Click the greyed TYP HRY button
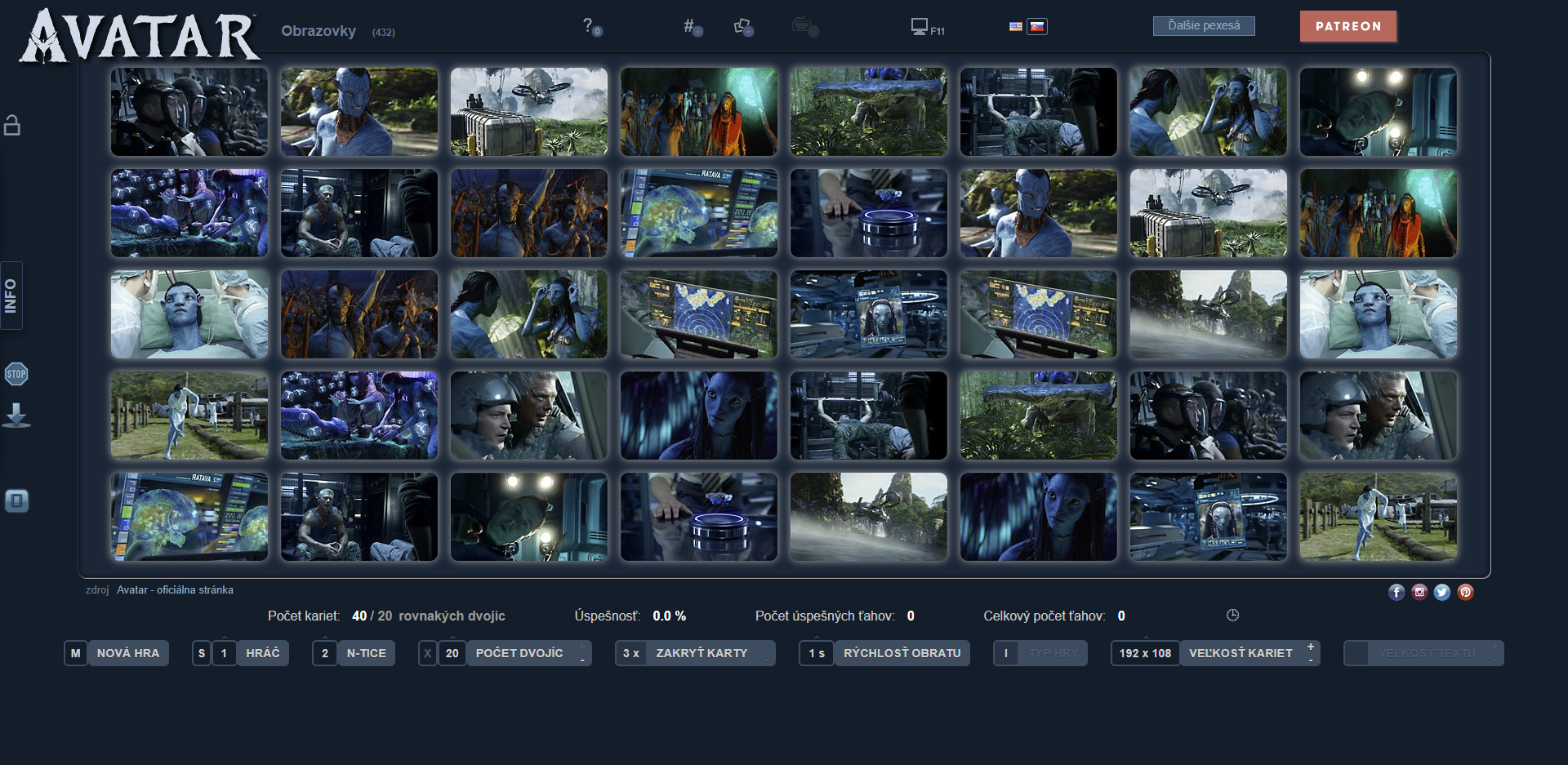Screen dimensions: 1568x765 click(1053, 653)
